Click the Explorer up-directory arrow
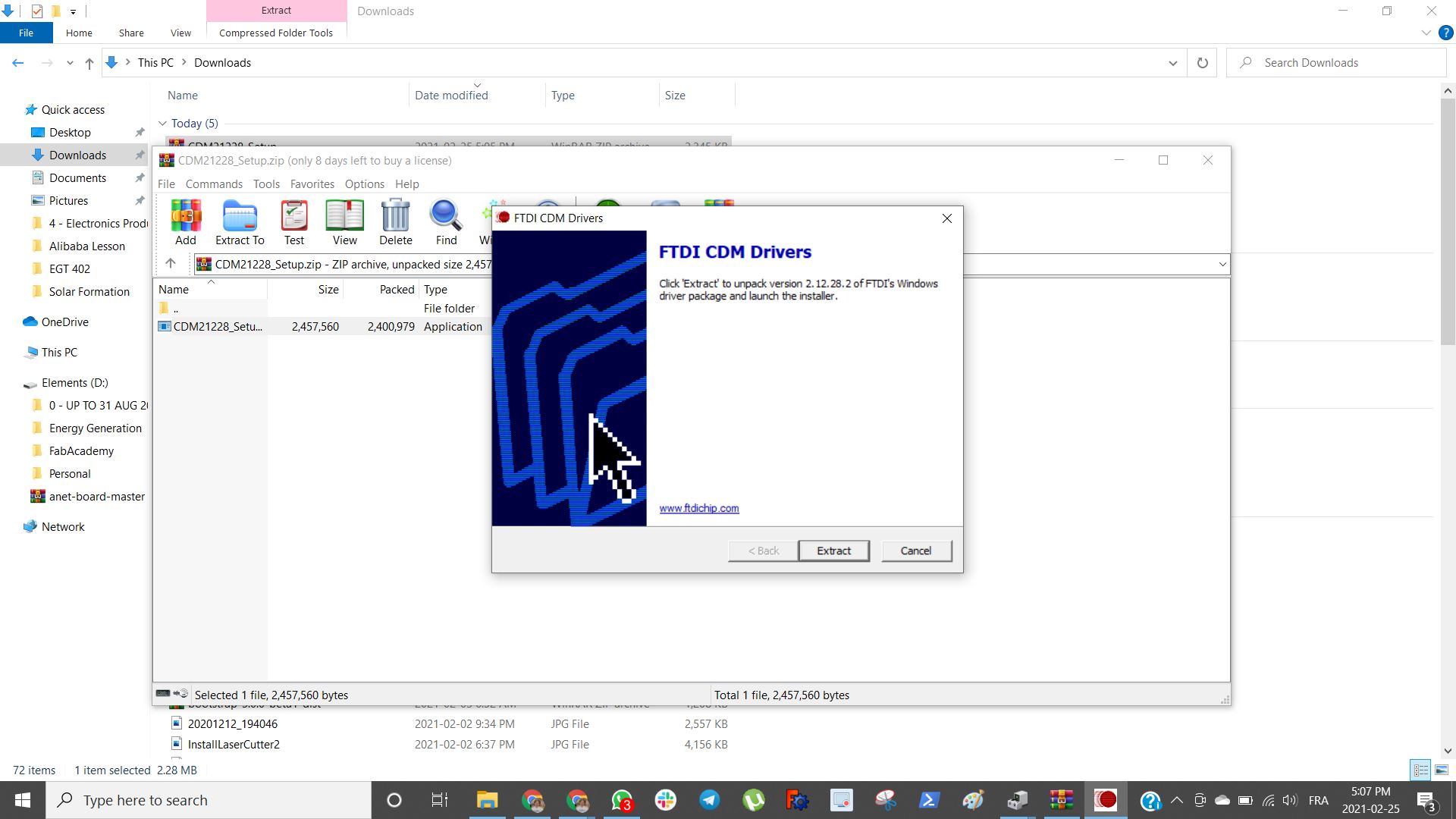This screenshot has width=1456, height=819. pos(89,63)
